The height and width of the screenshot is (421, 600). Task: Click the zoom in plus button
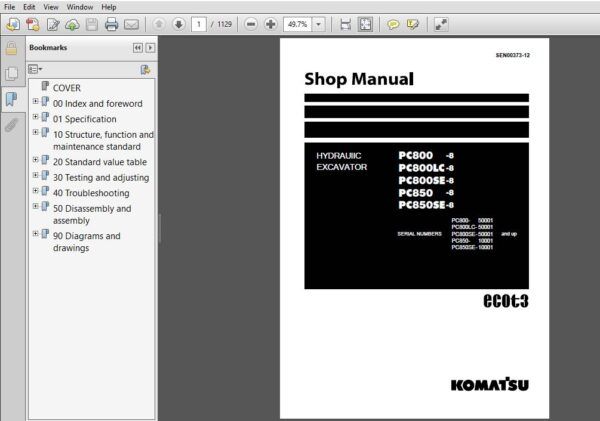[271, 24]
